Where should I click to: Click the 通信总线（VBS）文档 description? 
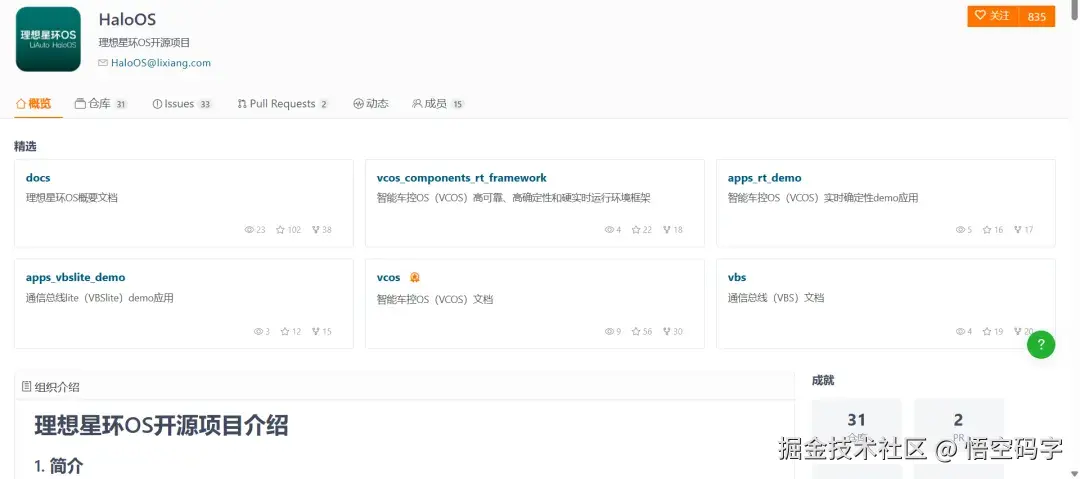[776, 298]
